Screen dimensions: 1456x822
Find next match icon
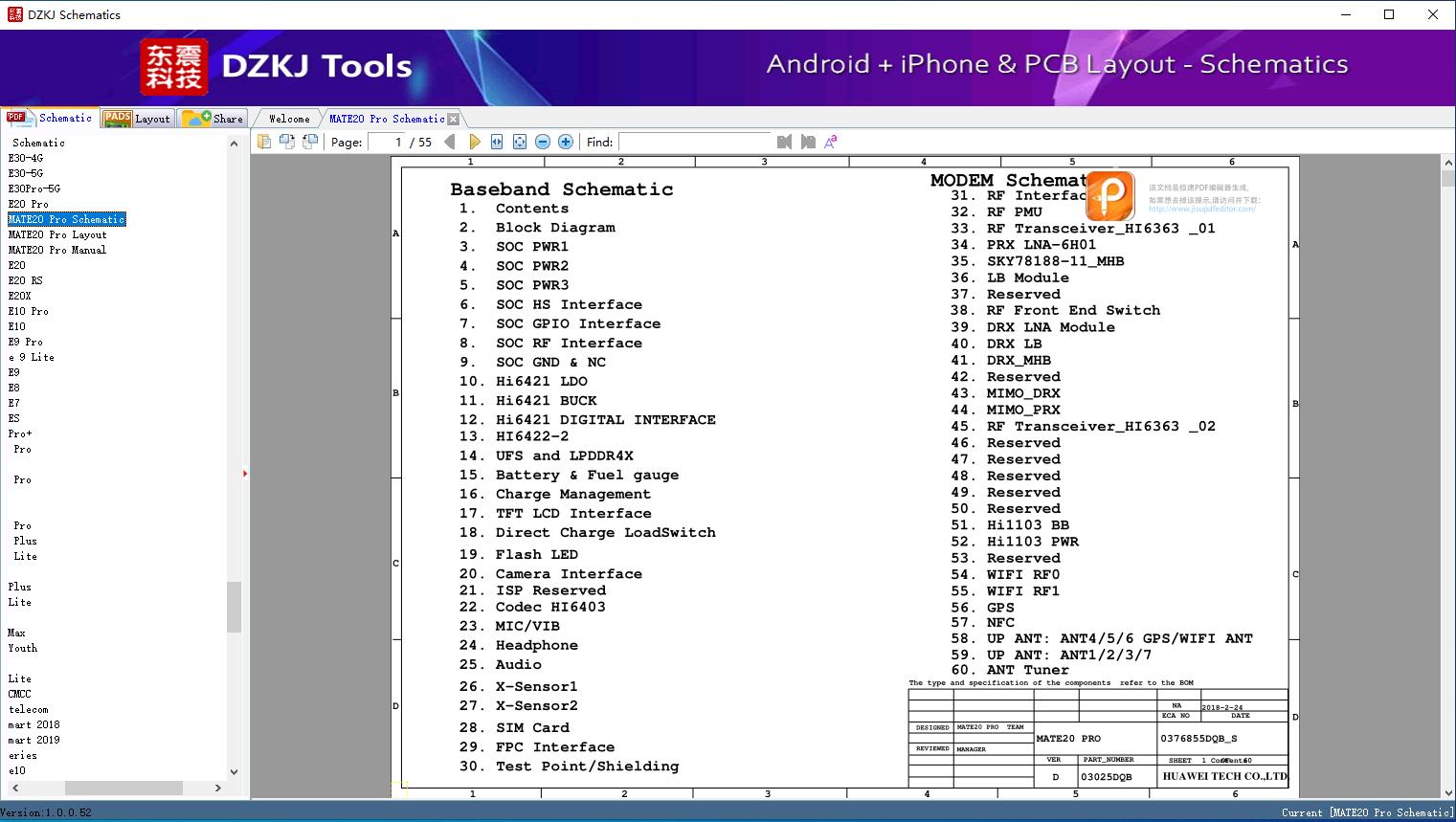tap(808, 142)
